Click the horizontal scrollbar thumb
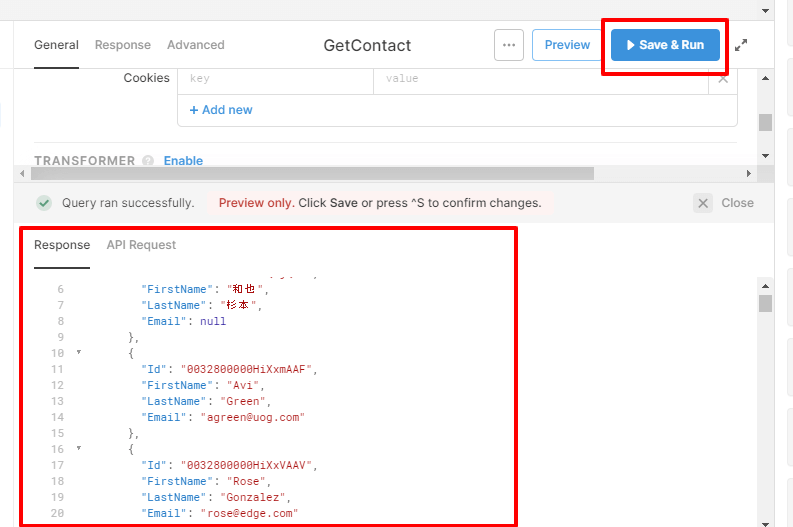This screenshot has width=793, height=527. tap(310, 173)
